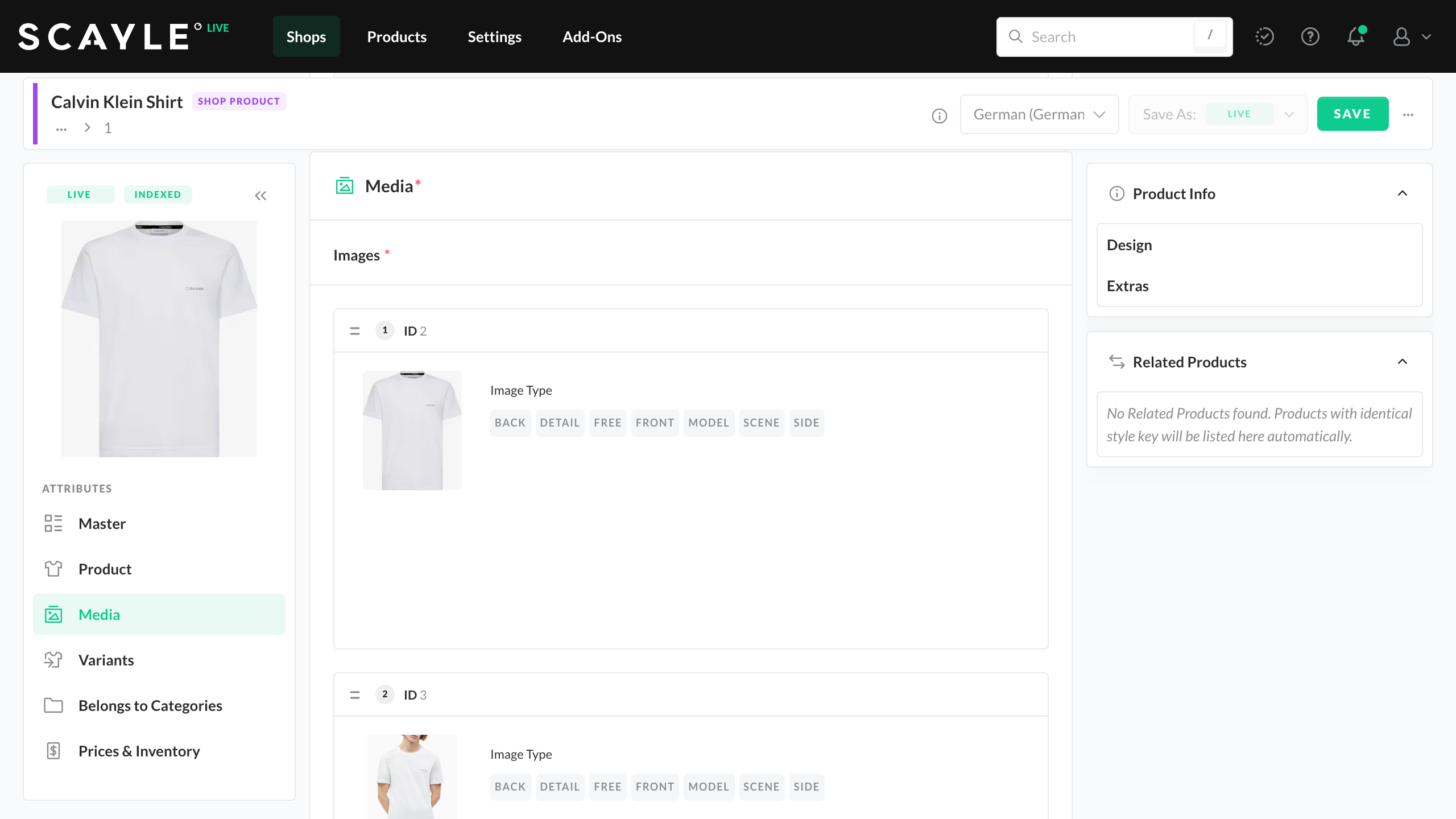
Task: Open the three-dot menu next to Save
Action: (1408, 115)
